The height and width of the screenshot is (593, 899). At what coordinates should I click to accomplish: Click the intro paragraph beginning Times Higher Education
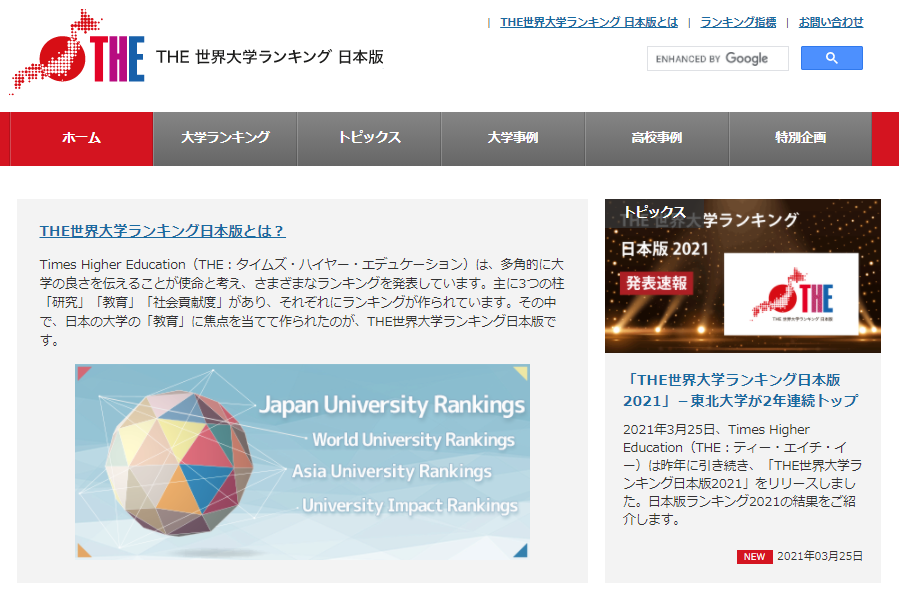click(x=302, y=302)
